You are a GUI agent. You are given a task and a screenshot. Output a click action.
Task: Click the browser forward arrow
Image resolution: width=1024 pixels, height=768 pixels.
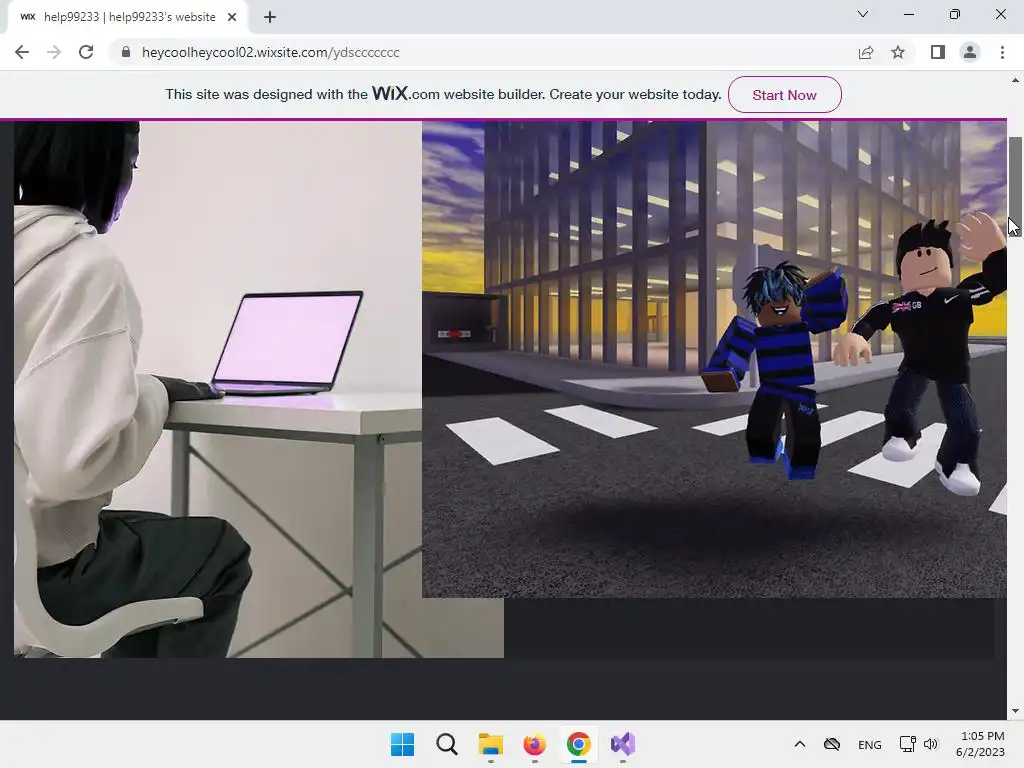(54, 52)
